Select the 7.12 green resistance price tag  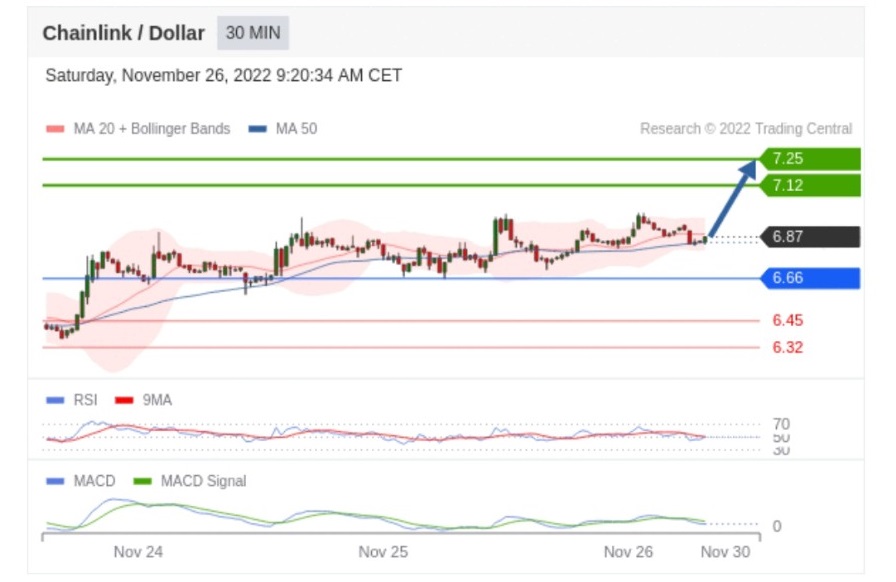[x=810, y=185]
